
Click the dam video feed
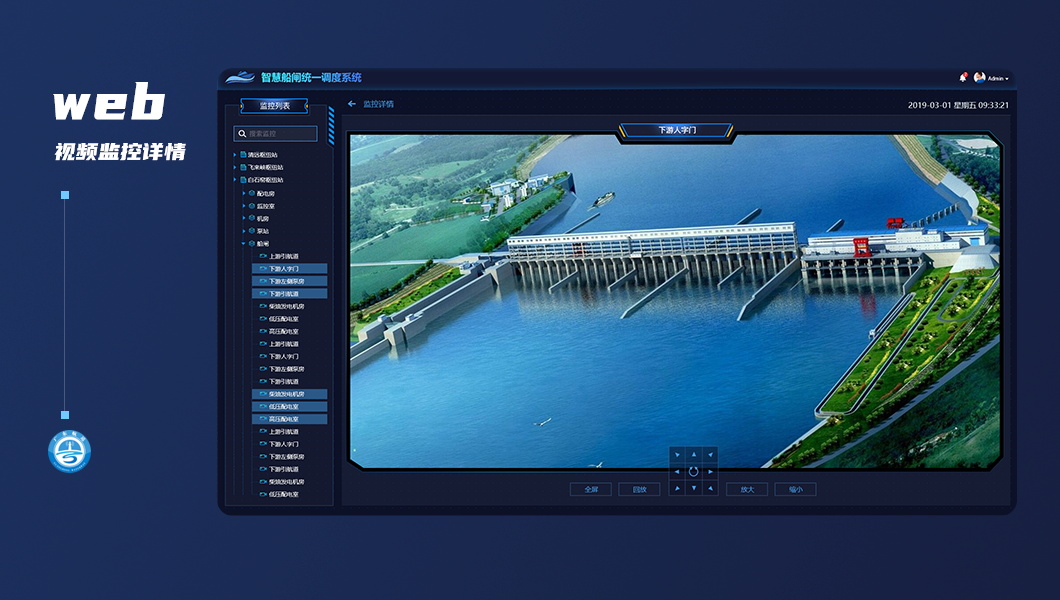coord(675,301)
